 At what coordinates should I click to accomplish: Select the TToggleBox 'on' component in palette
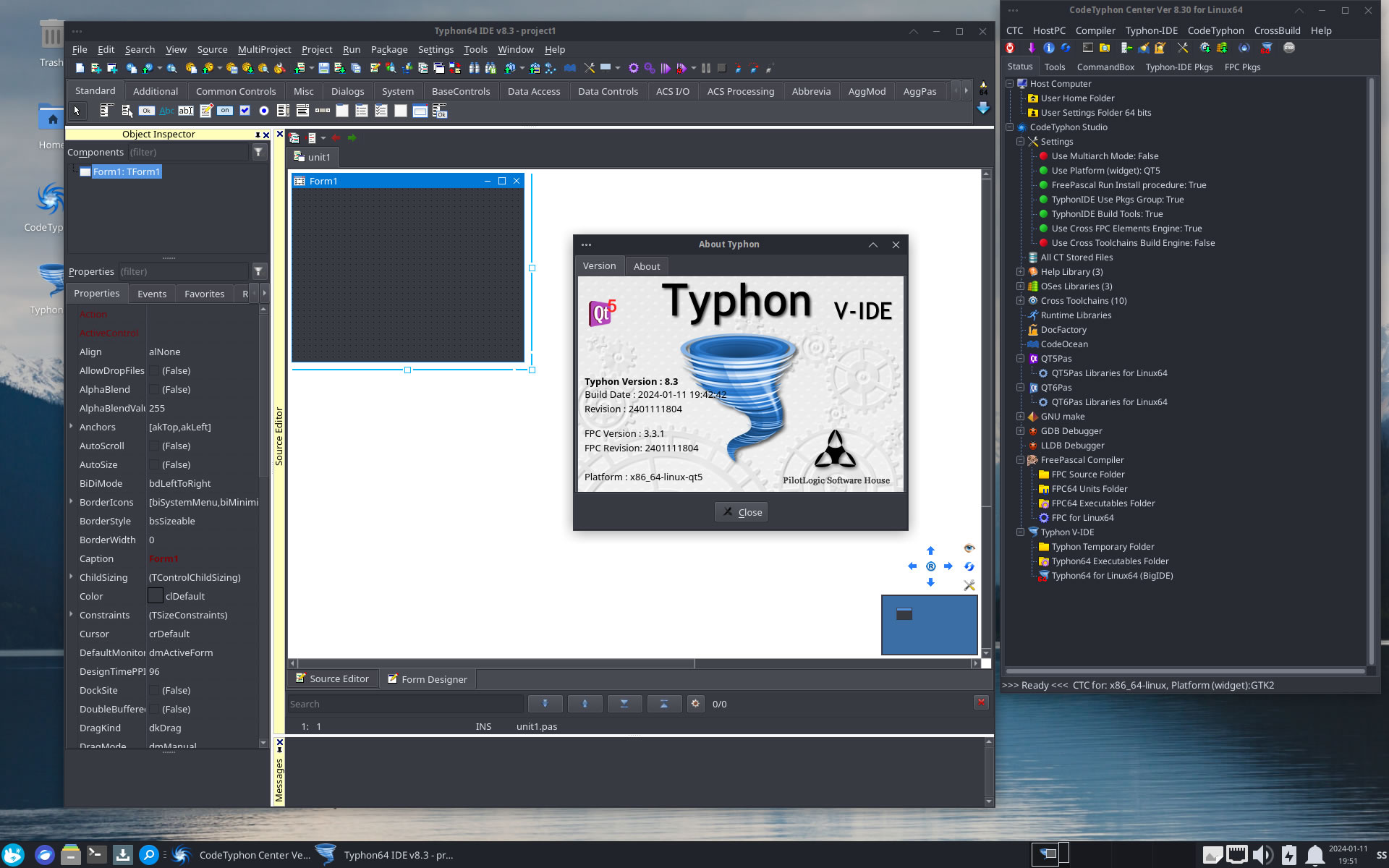click(225, 111)
